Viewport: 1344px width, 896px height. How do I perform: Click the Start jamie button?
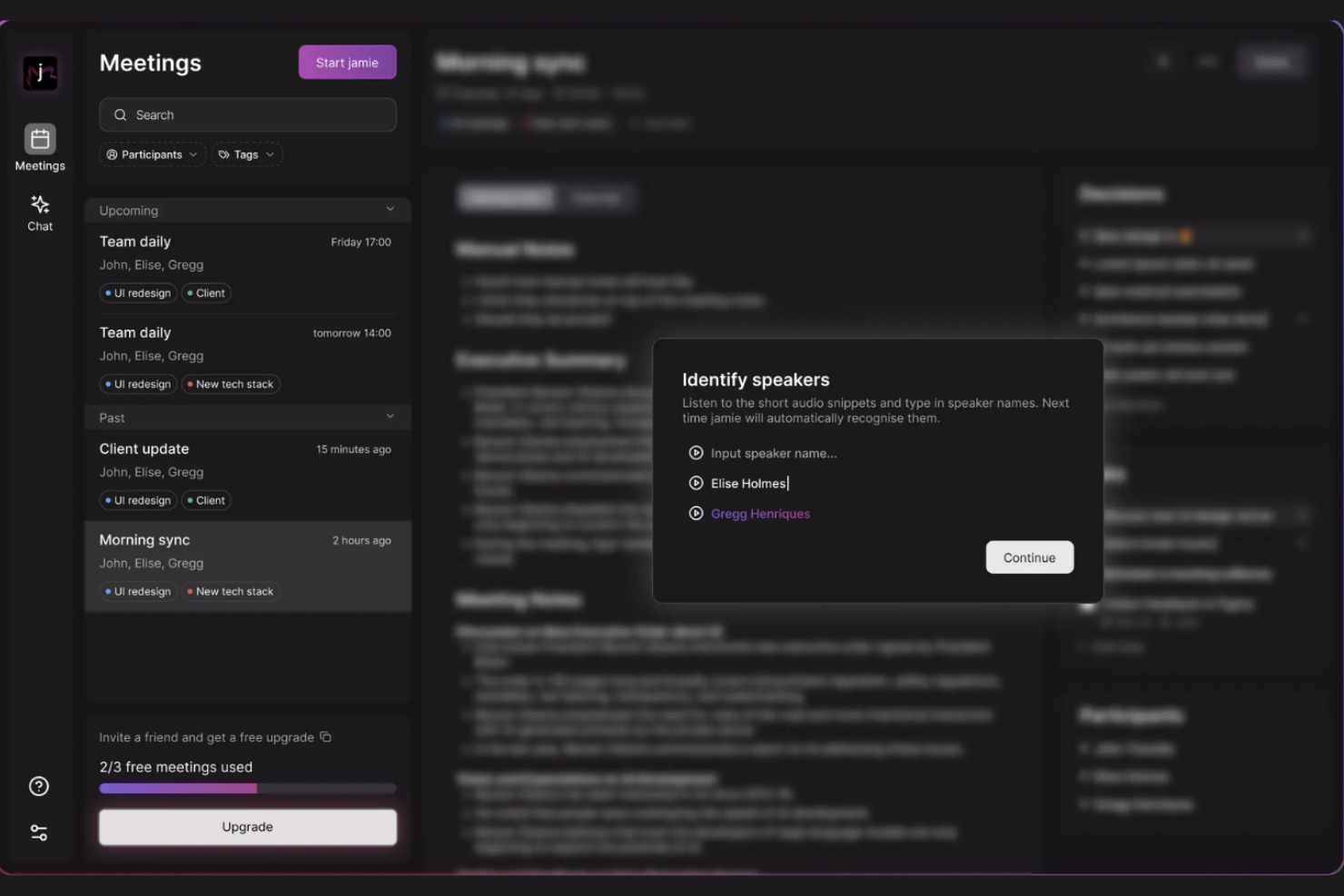pyautogui.click(x=347, y=62)
